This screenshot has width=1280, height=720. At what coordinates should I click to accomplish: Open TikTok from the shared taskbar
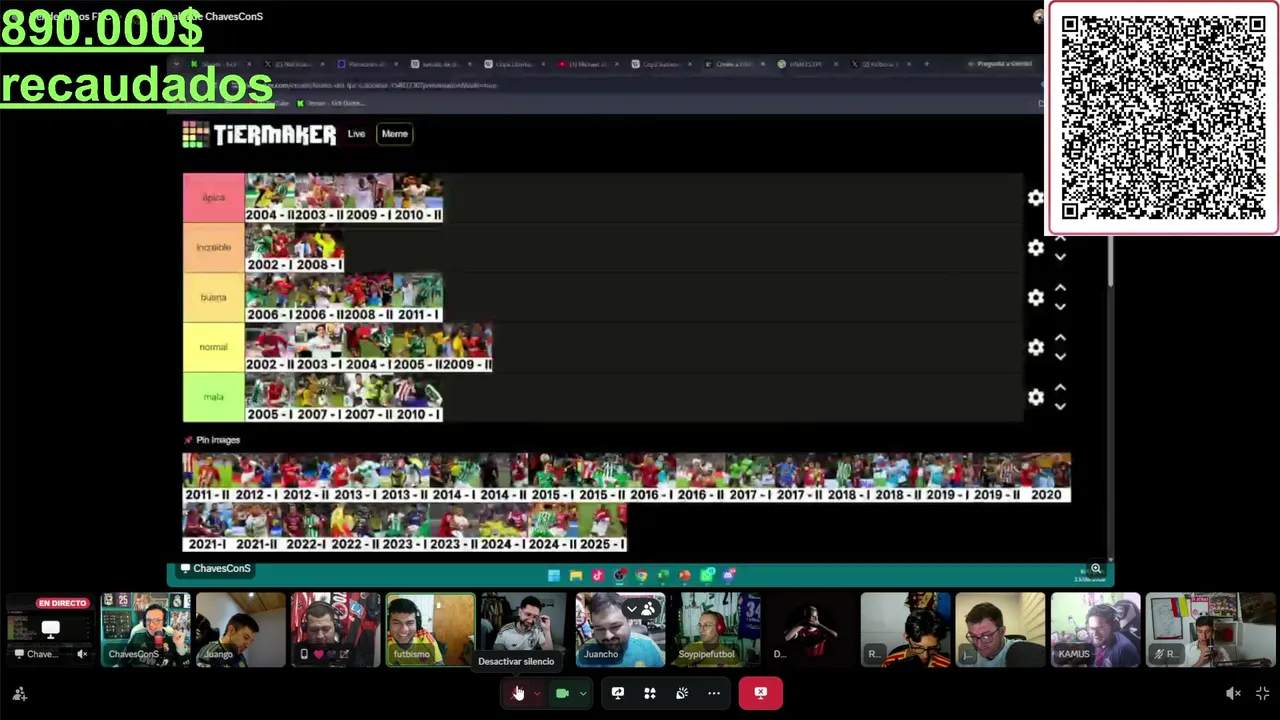[x=598, y=575]
